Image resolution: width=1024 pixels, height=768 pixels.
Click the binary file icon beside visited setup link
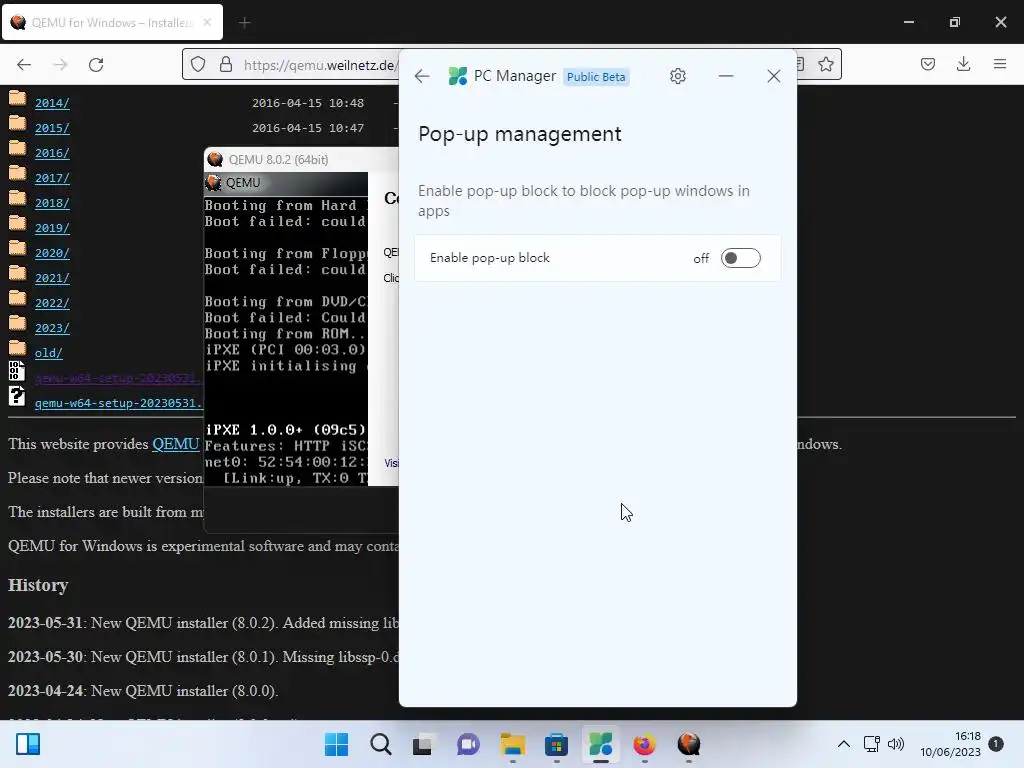point(17,371)
